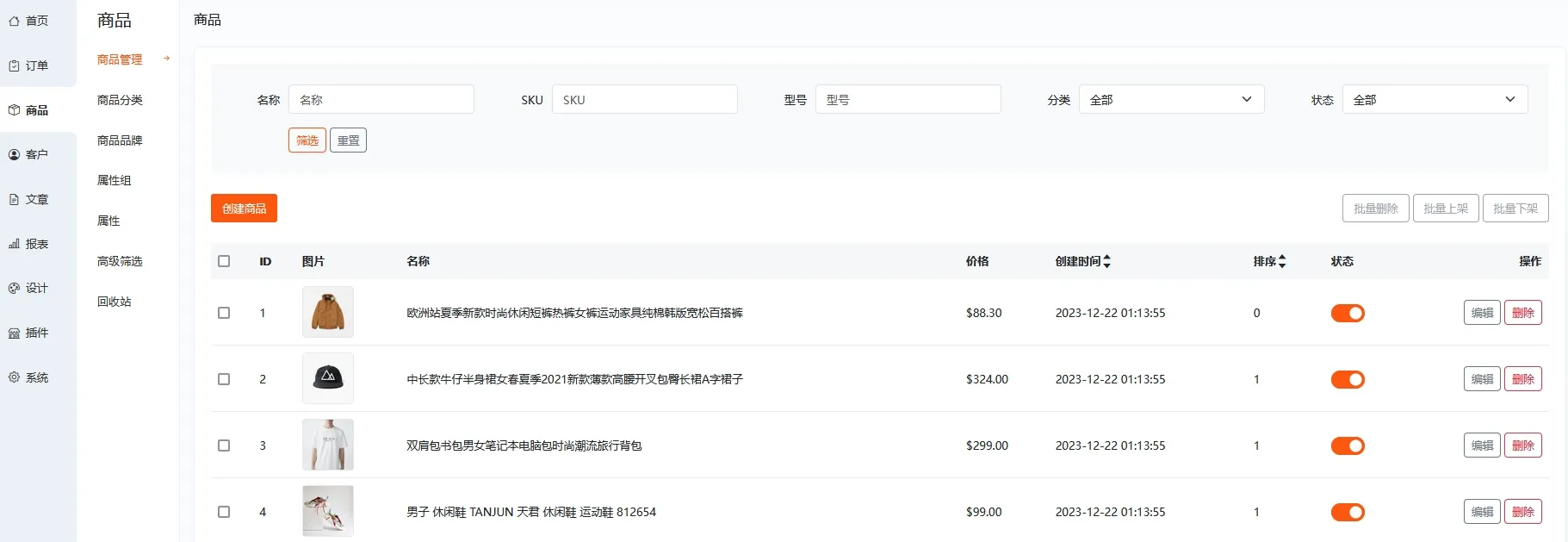Click the price $88.30
This screenshot has width=1568, height=542.
[x=984, y=313]
